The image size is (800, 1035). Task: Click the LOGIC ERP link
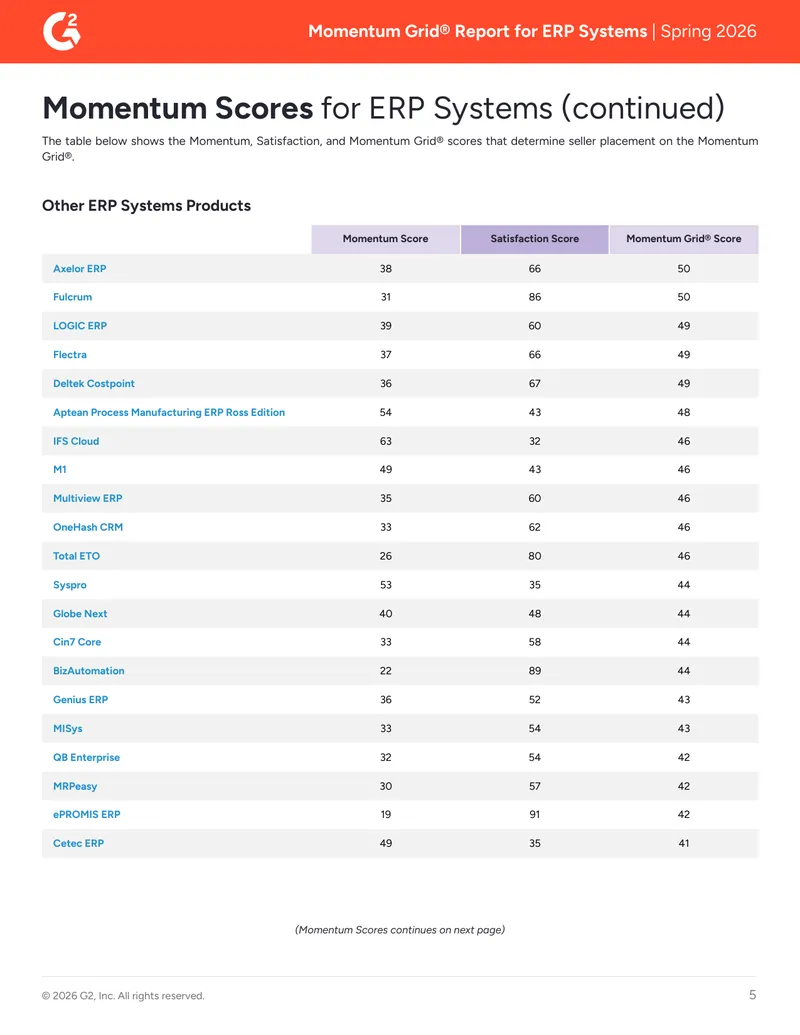tap(80, 326)
